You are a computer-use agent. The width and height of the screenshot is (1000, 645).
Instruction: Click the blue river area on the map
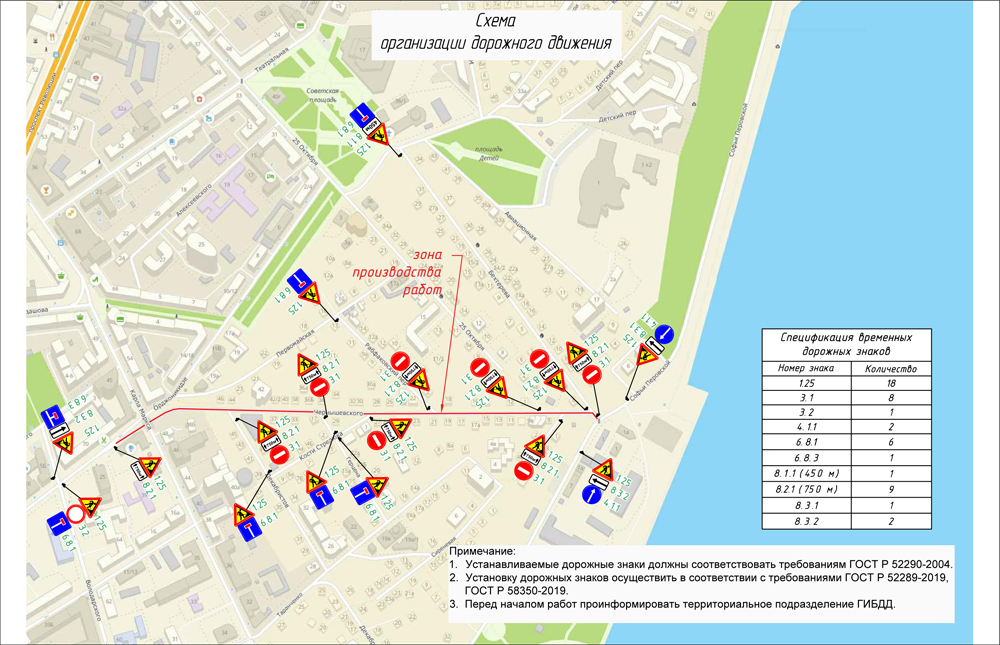900,200
